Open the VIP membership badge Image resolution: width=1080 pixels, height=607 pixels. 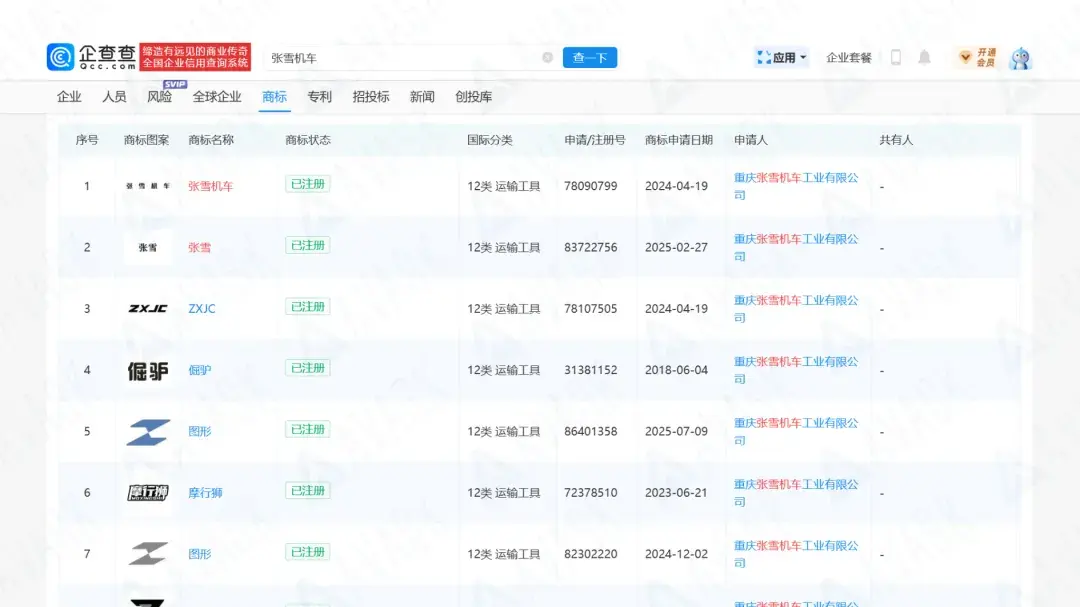click(977, 57)
